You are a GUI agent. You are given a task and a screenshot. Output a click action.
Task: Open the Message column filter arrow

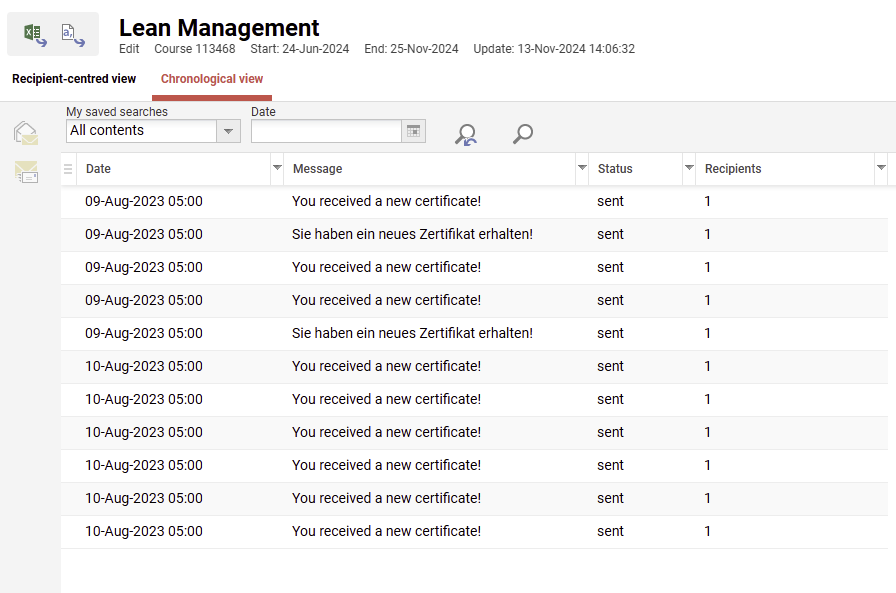(582, 169)
